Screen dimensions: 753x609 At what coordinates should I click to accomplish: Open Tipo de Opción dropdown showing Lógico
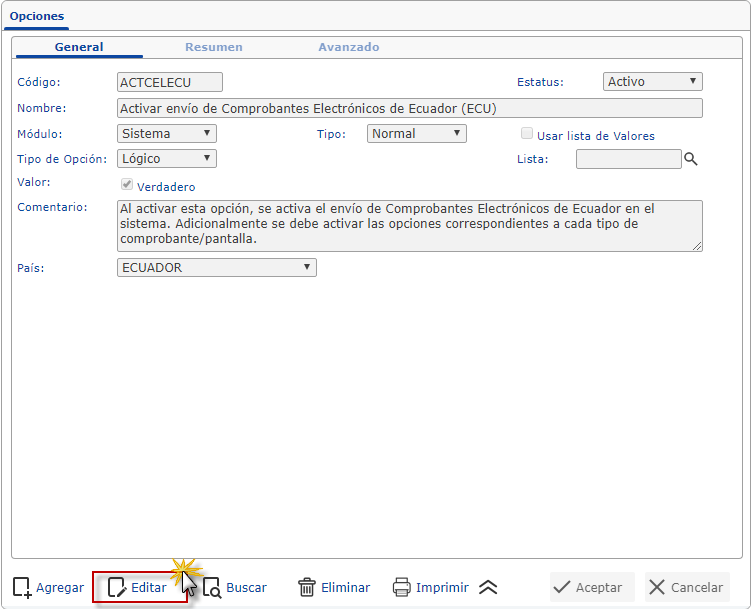(167, 158)
